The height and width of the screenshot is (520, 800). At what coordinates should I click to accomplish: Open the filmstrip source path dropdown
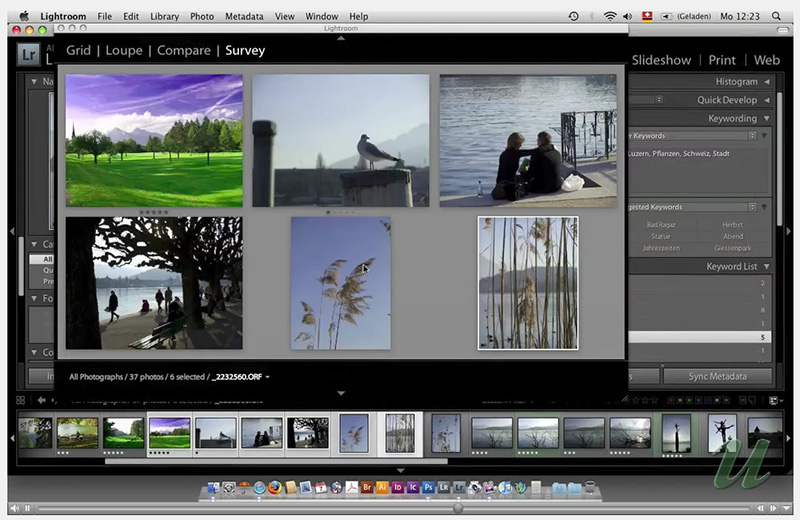coord(267,377)
